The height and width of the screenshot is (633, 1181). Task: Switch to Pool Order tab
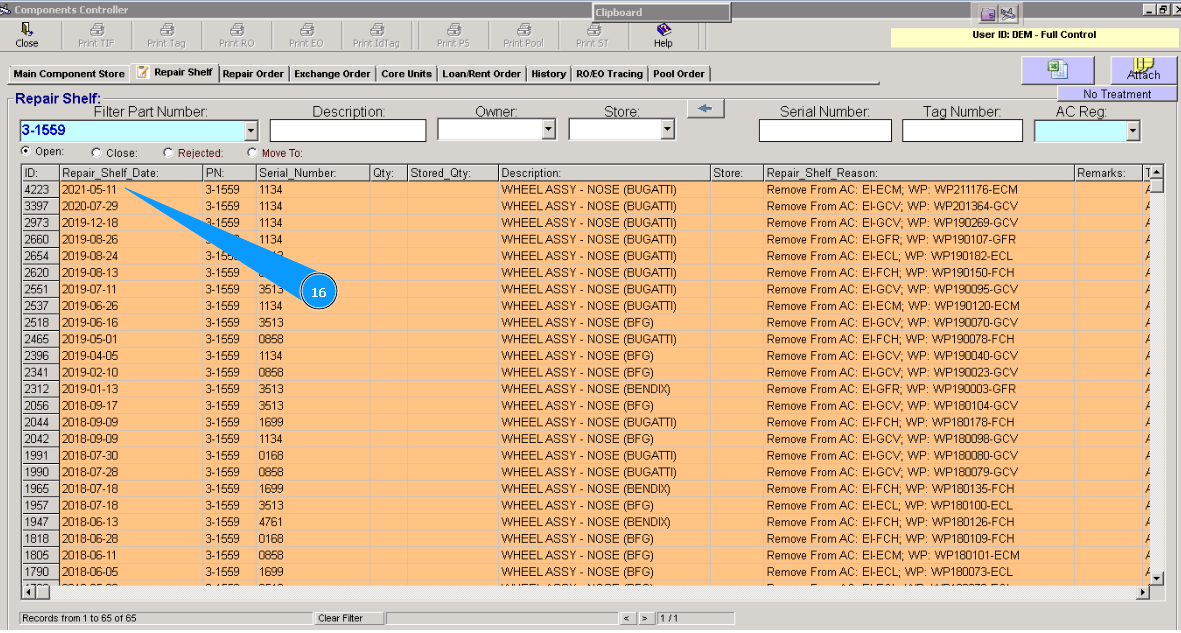point(679,74)
